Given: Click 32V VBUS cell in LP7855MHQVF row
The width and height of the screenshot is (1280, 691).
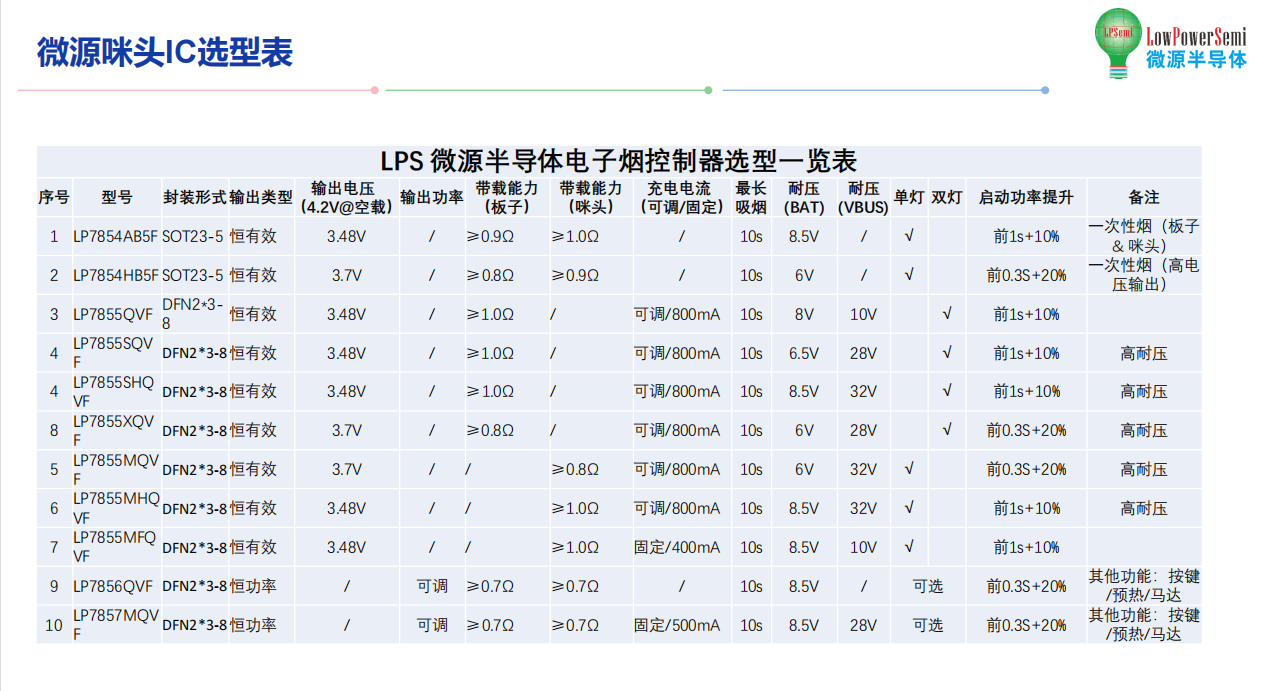Looking at the screenshot, I should tap(864, 508).
